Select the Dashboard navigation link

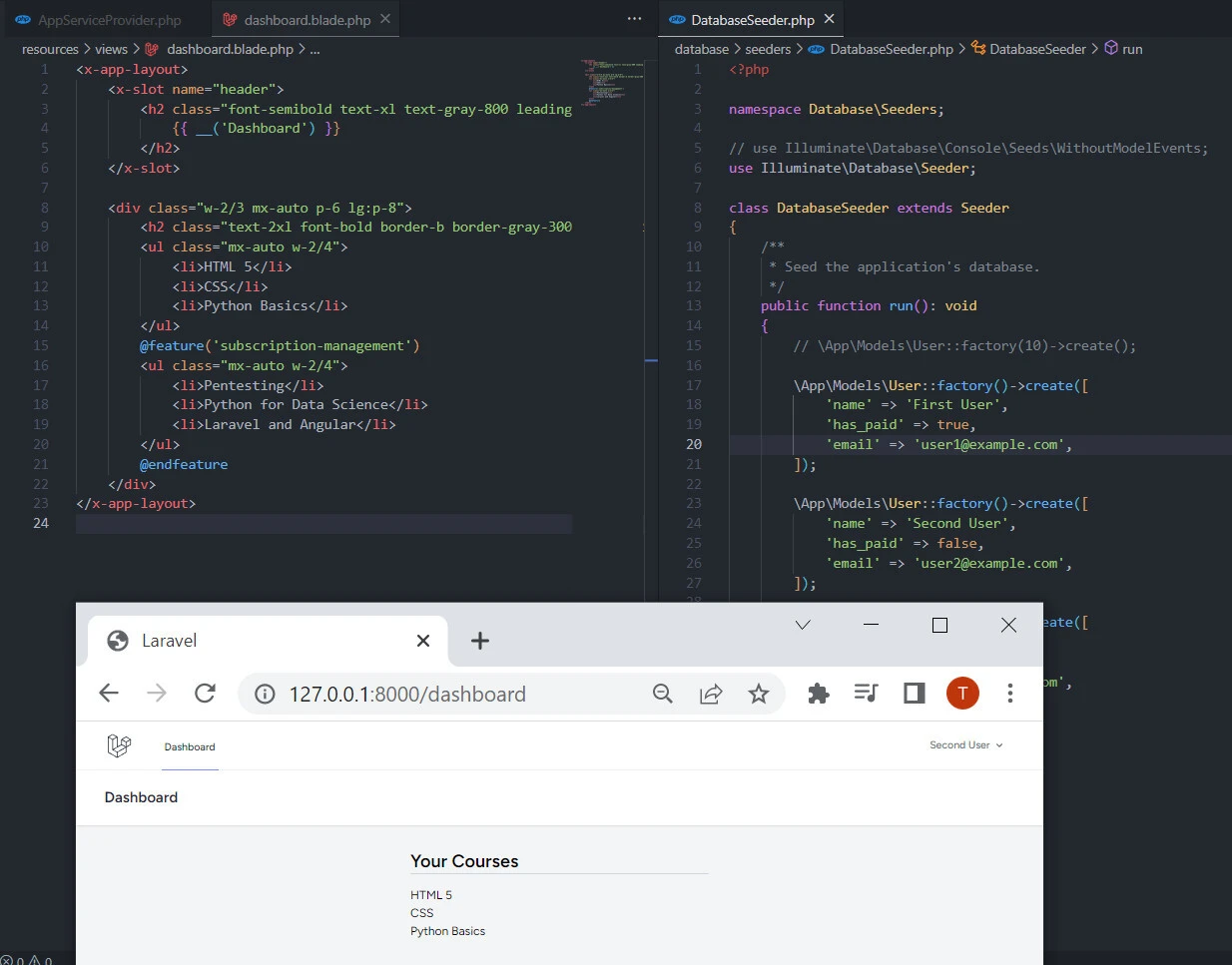[190, 745]
